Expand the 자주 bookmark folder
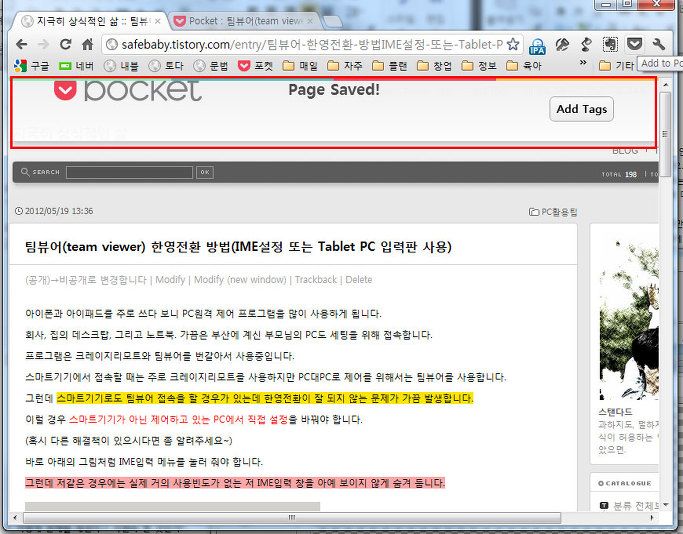683x534 pixels. tap(345, 66)
